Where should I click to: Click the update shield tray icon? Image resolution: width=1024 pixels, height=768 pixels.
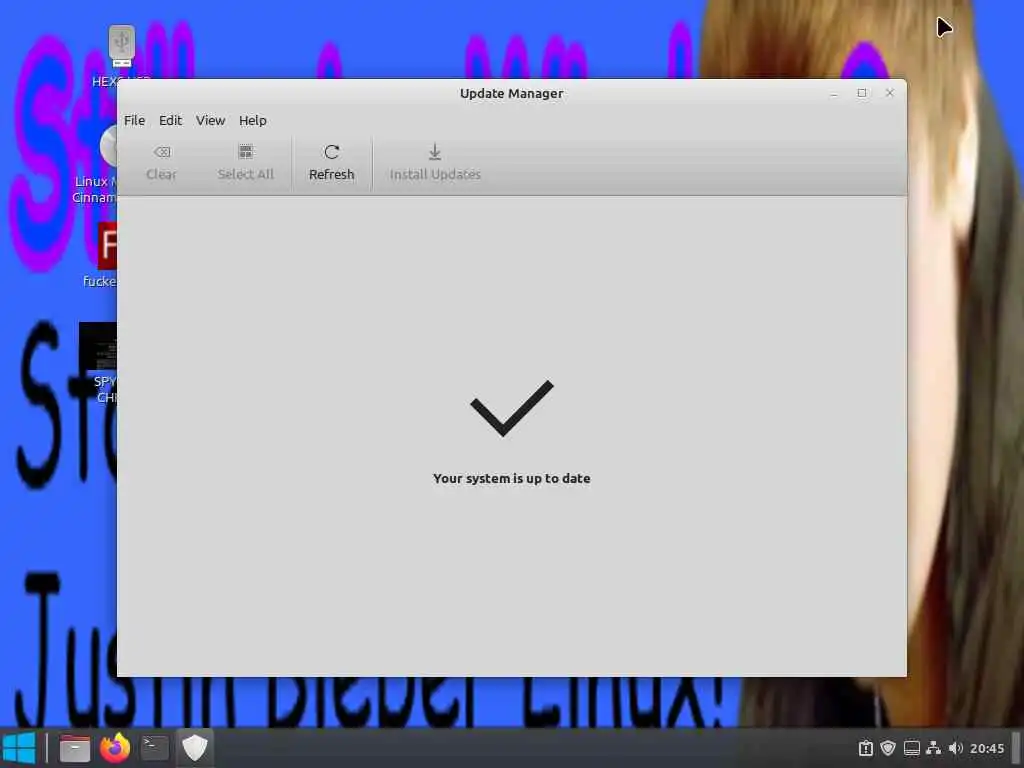[x=888, y=748]
